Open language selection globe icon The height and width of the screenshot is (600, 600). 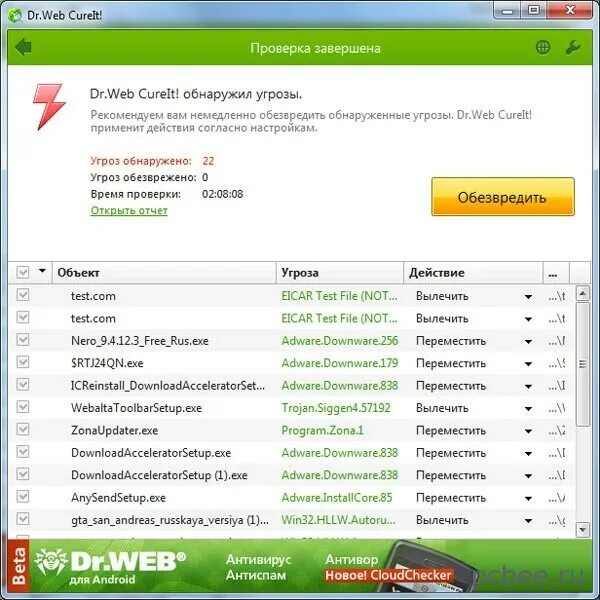[543, 47]
